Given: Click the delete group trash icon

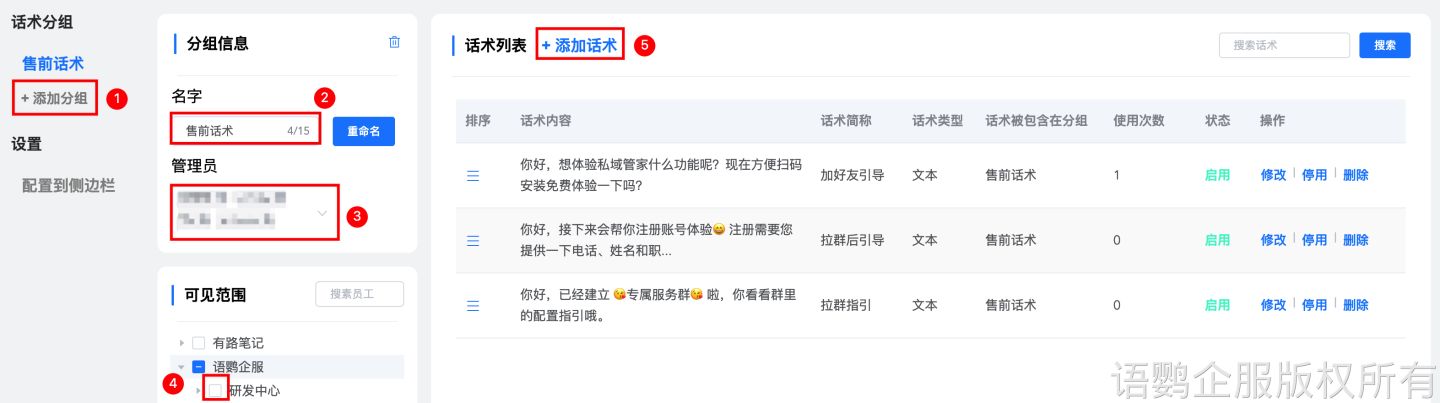Looking at the screenshot, I should (x=394, y=43).
